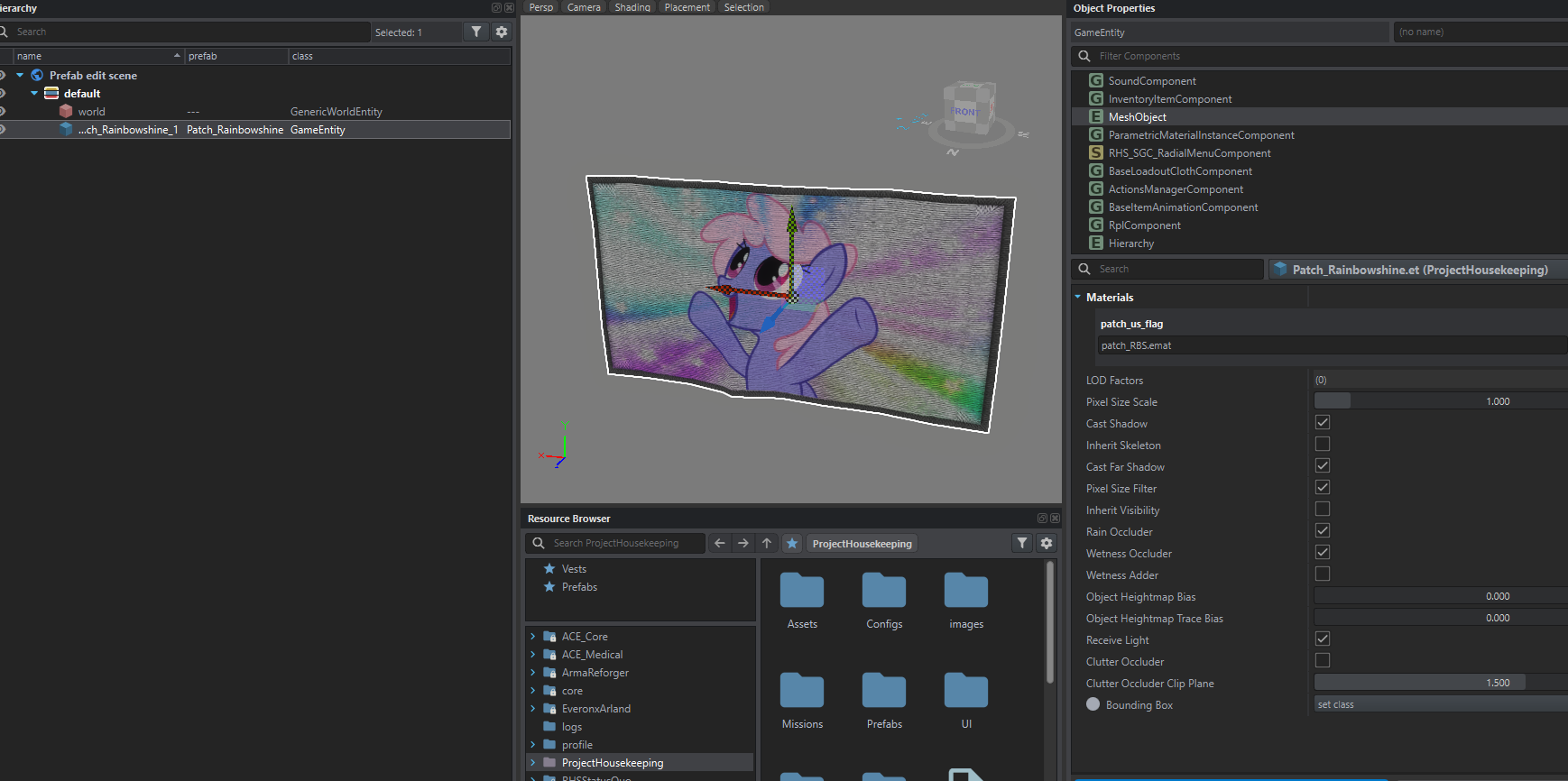
Task: Open the Prefabs folder thumbnail
Action: click(884, 701)
